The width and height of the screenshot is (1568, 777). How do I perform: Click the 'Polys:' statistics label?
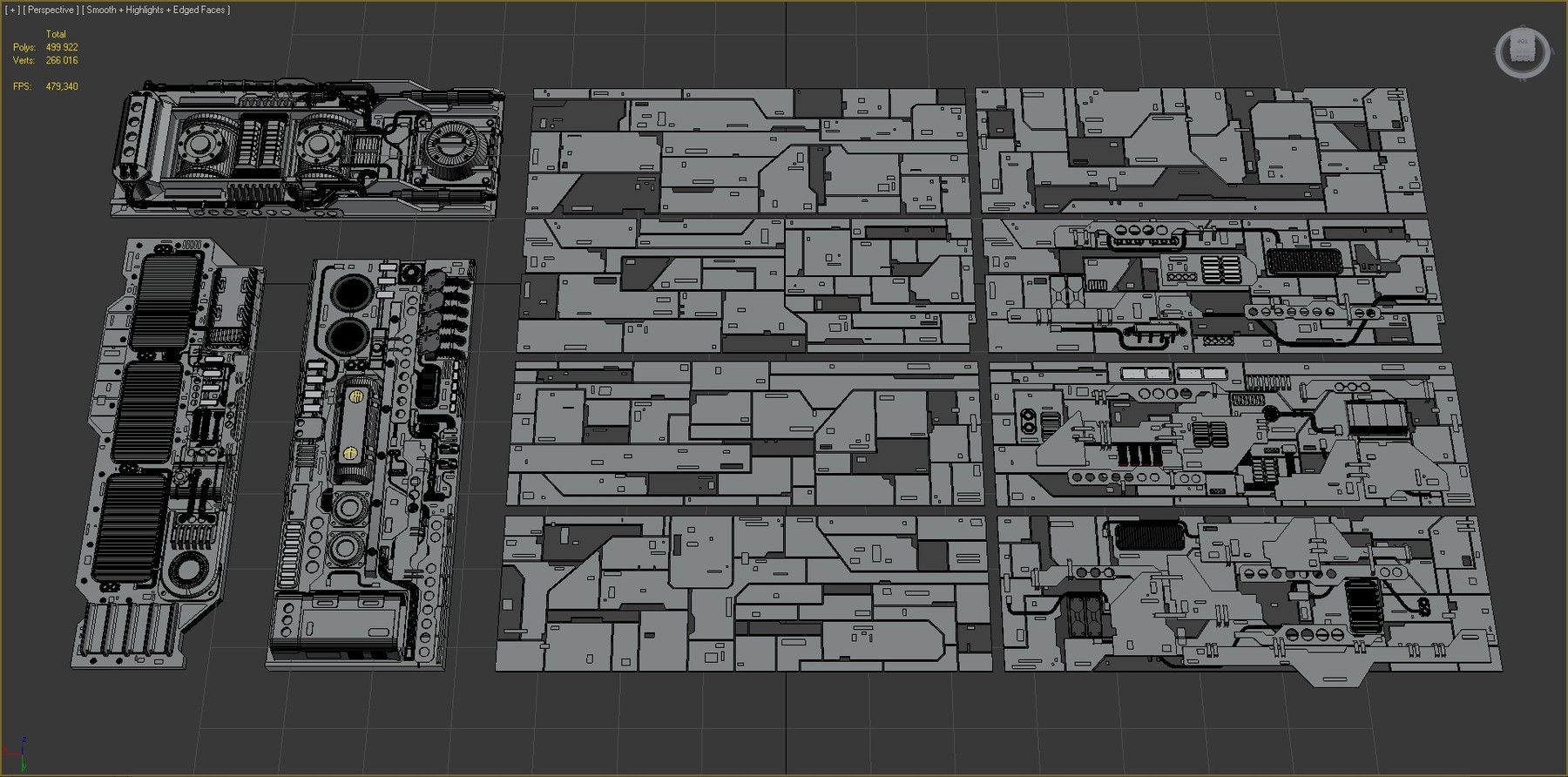24,47
